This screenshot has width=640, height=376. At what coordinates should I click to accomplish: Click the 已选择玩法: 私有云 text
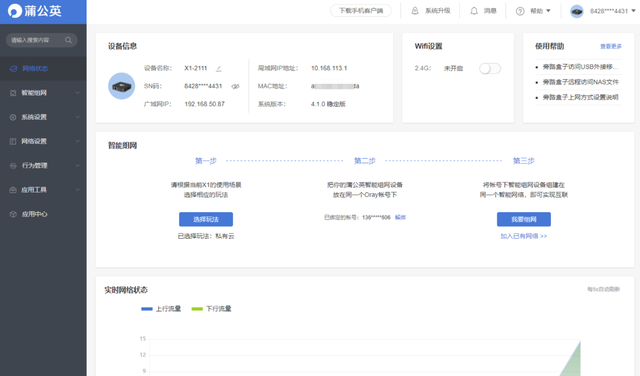pos(206,236)
